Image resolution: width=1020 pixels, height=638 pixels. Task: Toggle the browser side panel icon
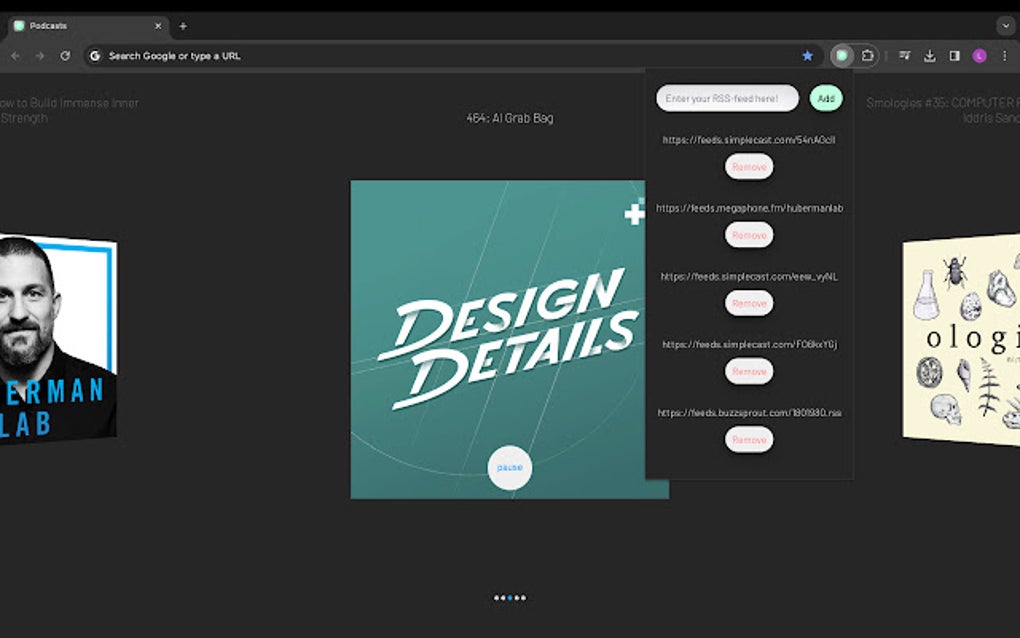(x=954, y=56)
